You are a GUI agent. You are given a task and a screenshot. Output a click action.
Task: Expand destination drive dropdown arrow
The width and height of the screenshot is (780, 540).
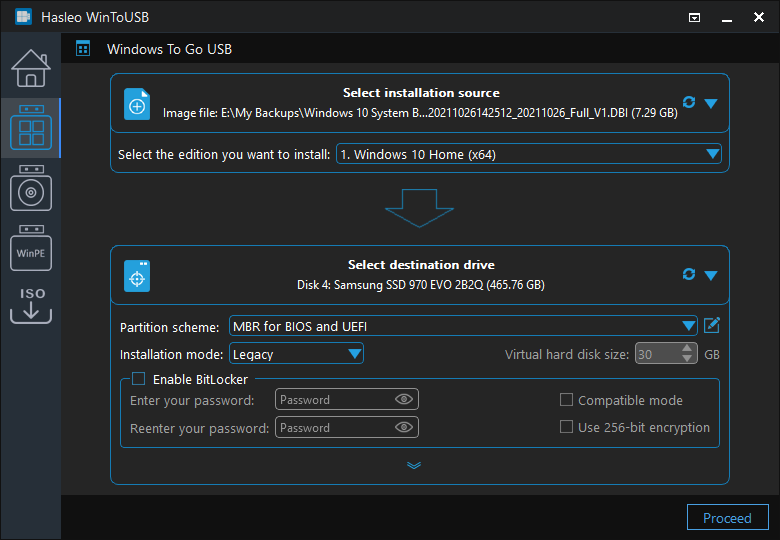(711, 275)
